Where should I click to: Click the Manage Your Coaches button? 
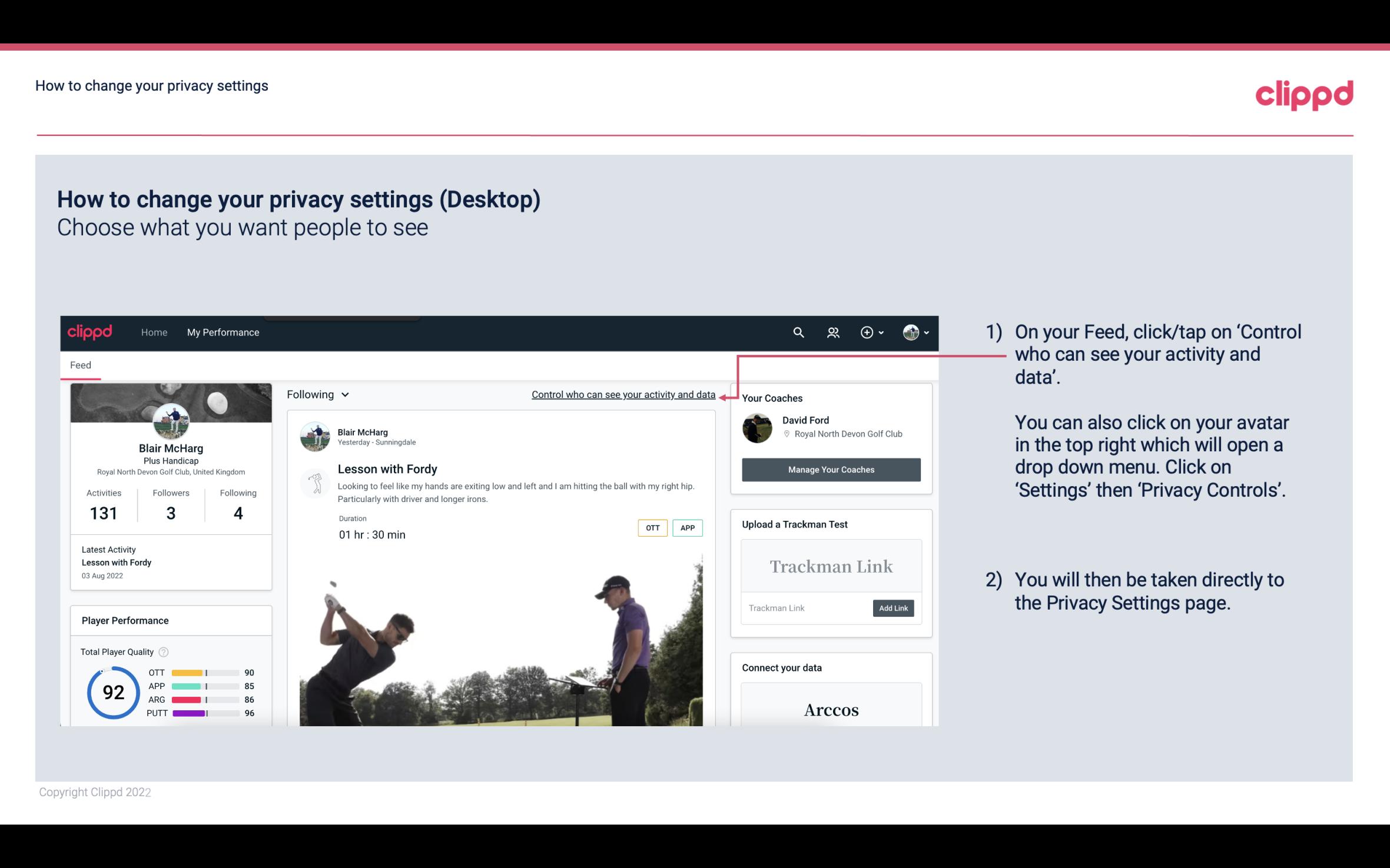click(x=831, y=469)
